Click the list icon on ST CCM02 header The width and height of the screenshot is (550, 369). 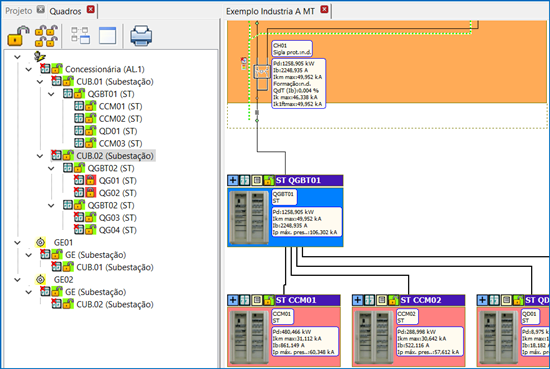(x=382, y=300)
